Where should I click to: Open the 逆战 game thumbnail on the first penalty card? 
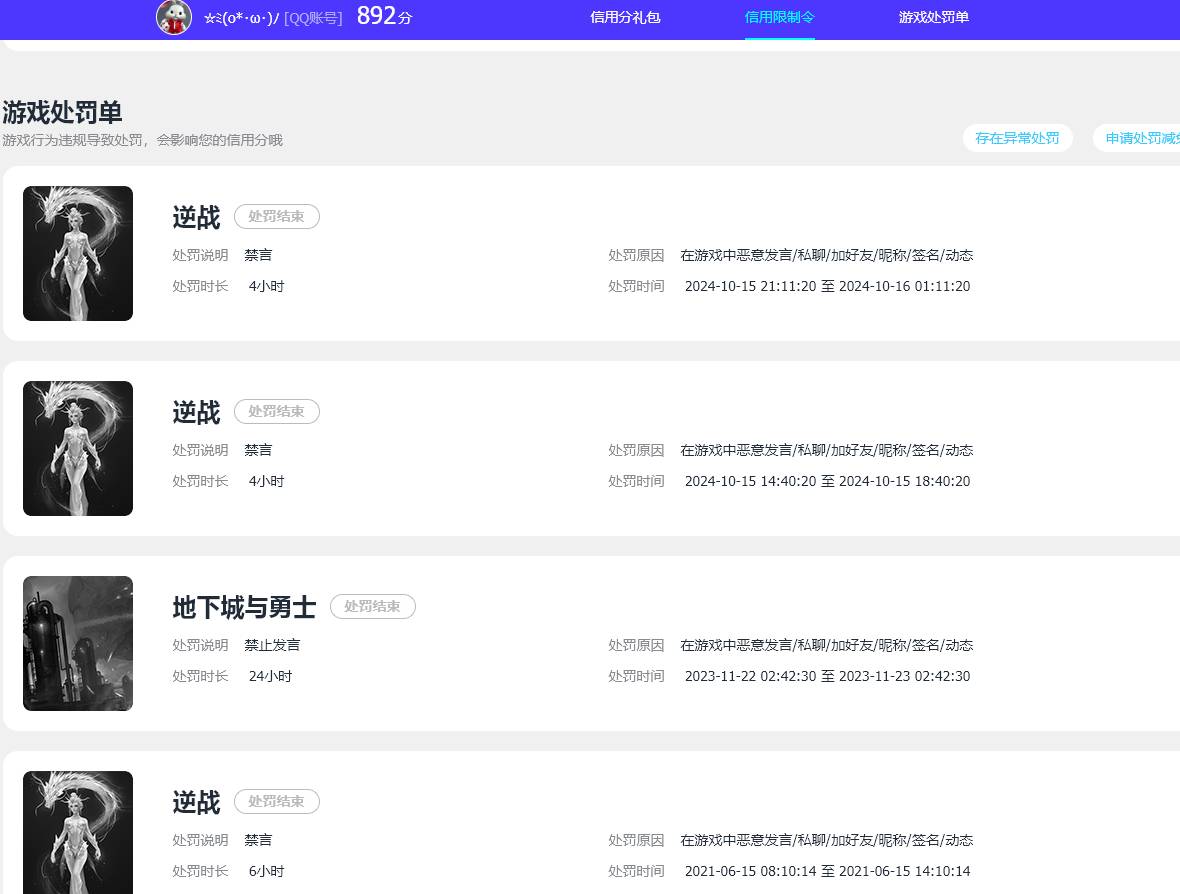click(77, 253)
